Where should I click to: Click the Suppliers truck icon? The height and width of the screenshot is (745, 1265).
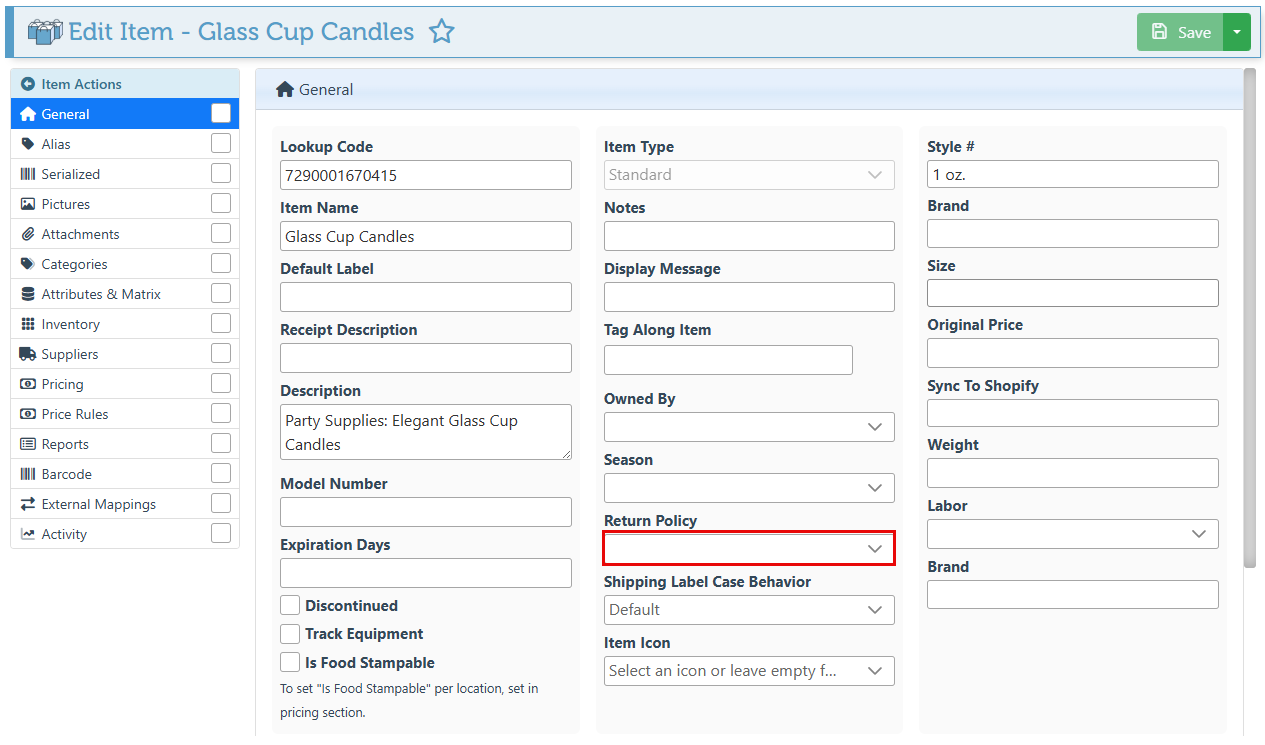click(x=28, y=354)
